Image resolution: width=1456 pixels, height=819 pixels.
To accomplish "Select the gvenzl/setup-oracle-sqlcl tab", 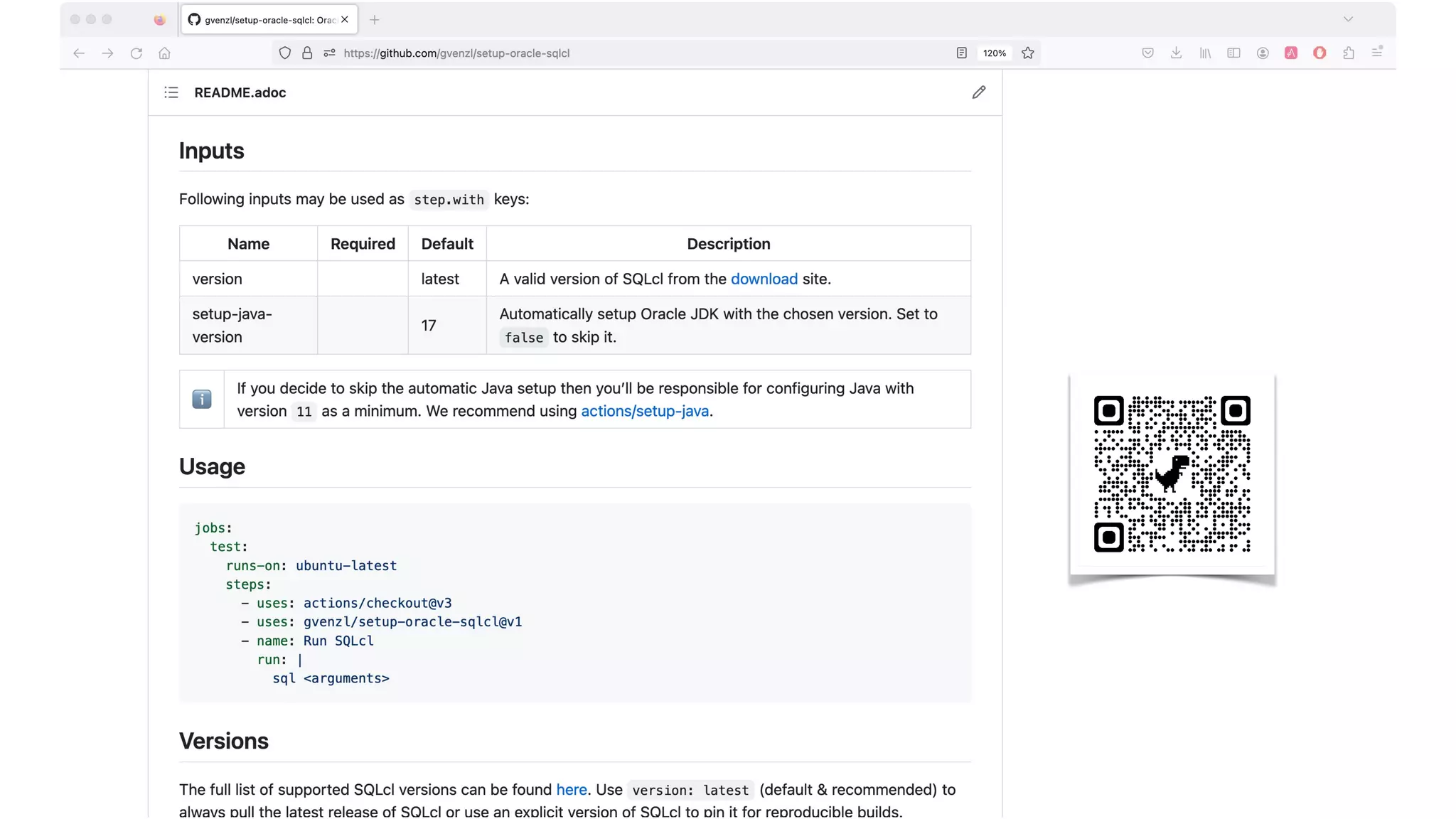I will [269, 20].
